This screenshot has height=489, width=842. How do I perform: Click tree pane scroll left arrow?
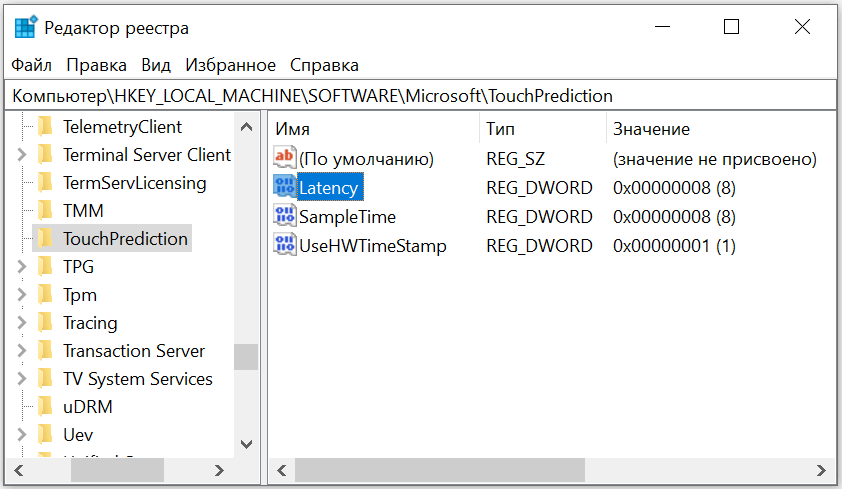[x=19, y=471]
